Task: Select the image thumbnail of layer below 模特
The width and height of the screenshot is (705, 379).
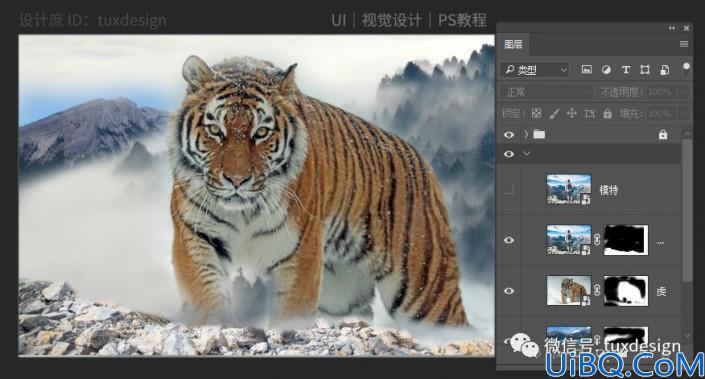Action: pos(569,240)
